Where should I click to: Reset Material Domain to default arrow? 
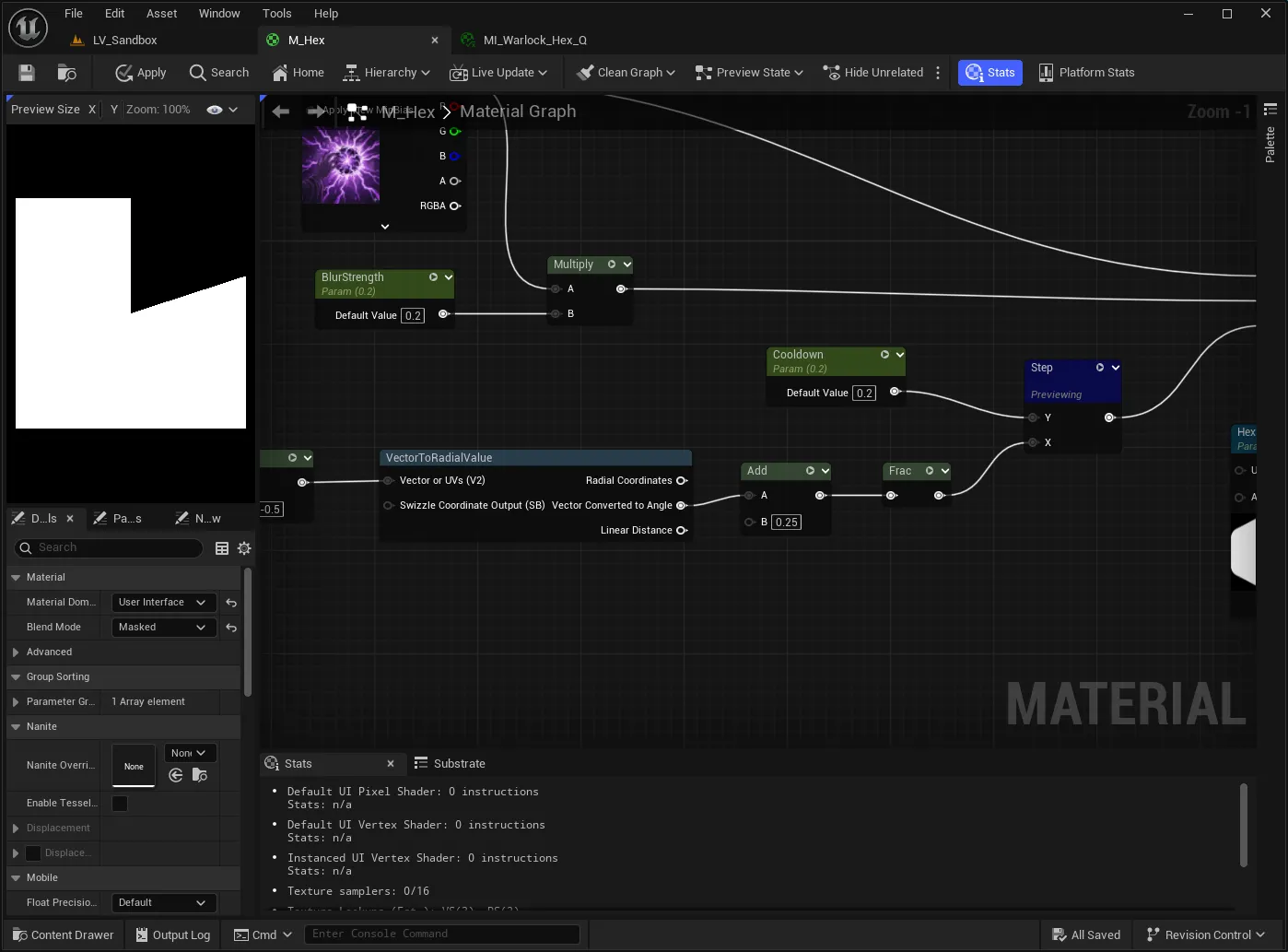(231, 603)
